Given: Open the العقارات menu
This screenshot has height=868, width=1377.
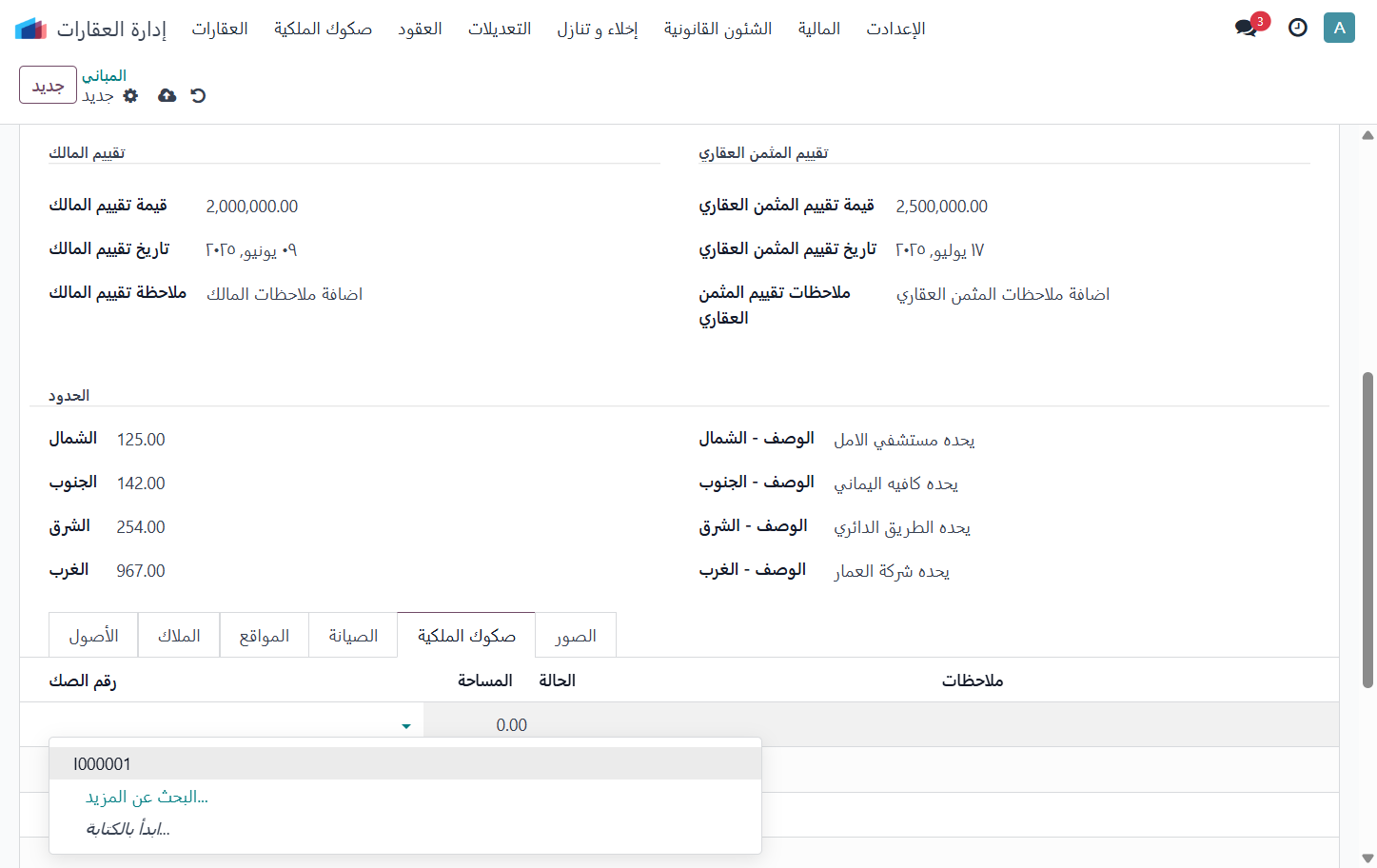Looking at the screenshot, I should (220, 29).
